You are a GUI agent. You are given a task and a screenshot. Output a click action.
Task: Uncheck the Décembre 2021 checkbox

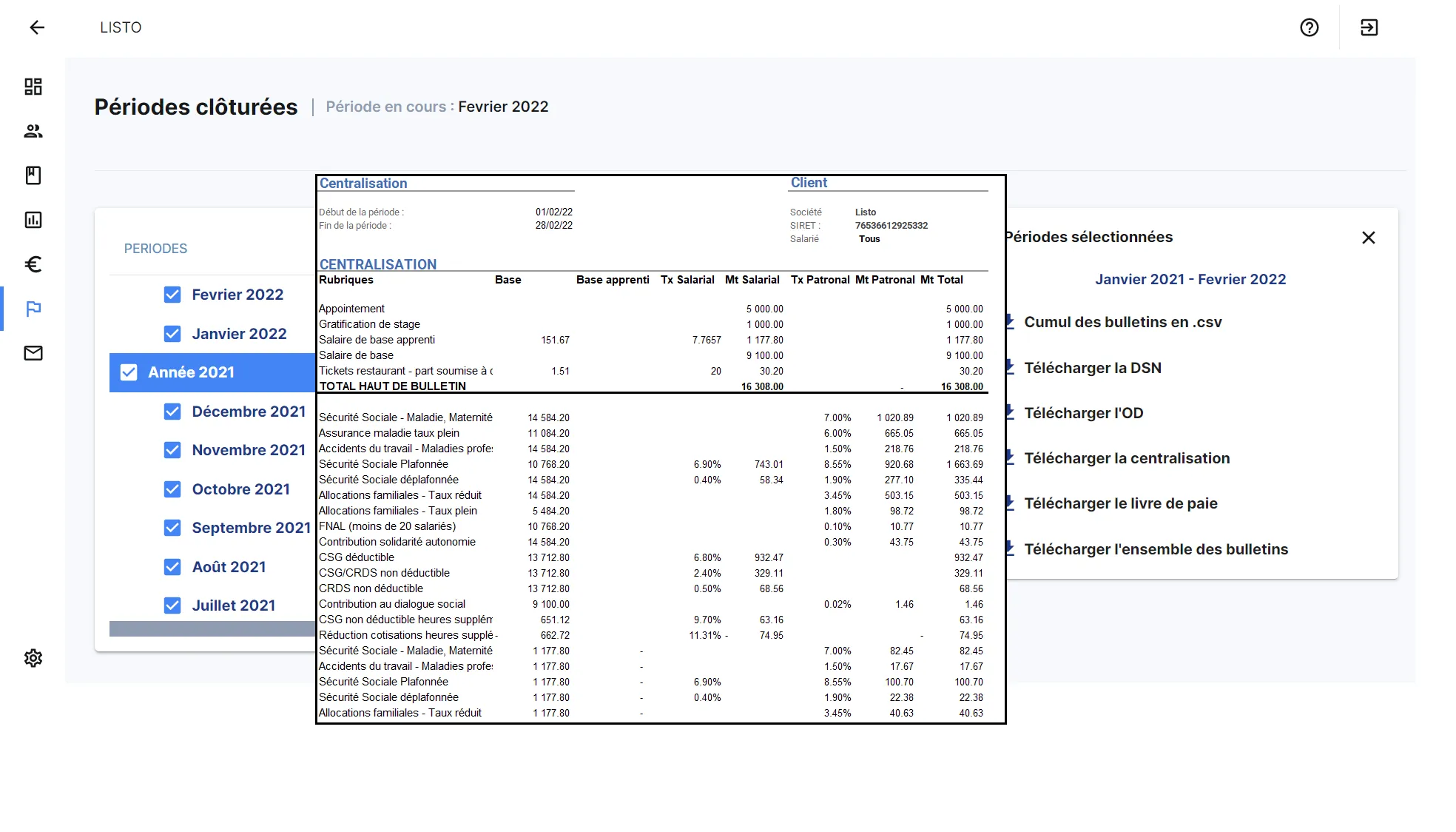[172, 412]
